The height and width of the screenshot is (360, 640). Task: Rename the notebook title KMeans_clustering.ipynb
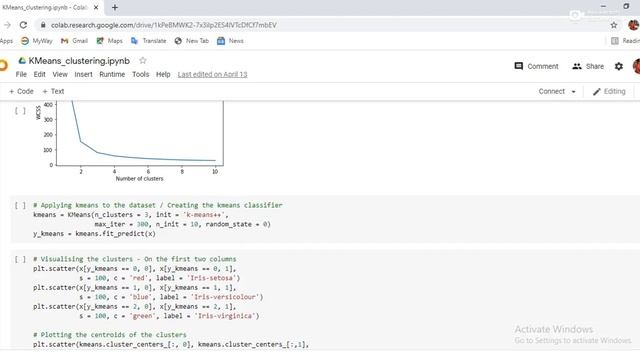[79, 61]
